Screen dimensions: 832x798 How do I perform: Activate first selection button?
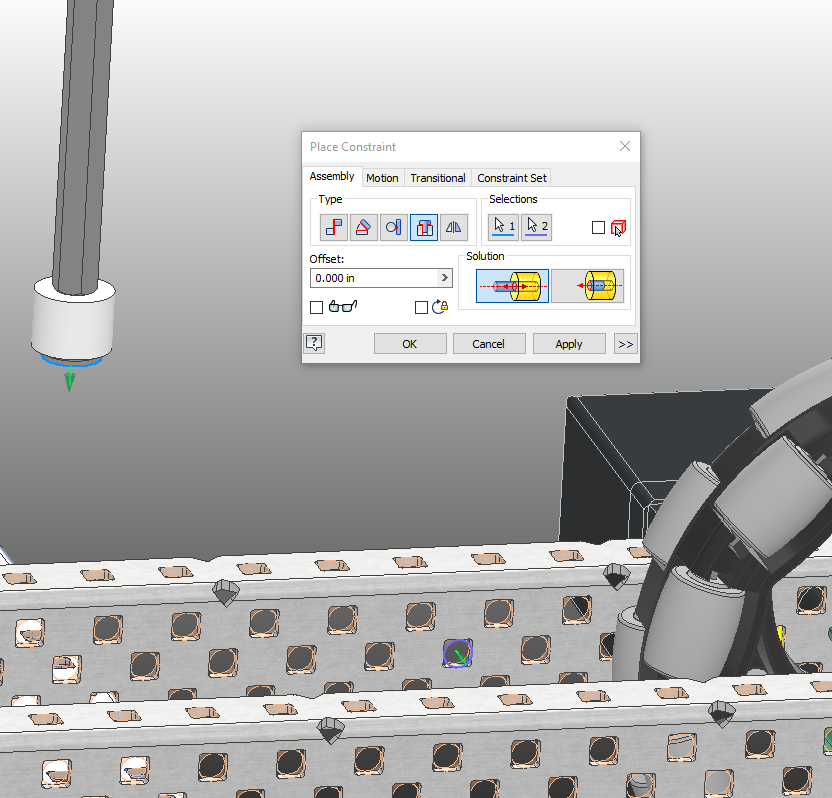click(504, 227)
